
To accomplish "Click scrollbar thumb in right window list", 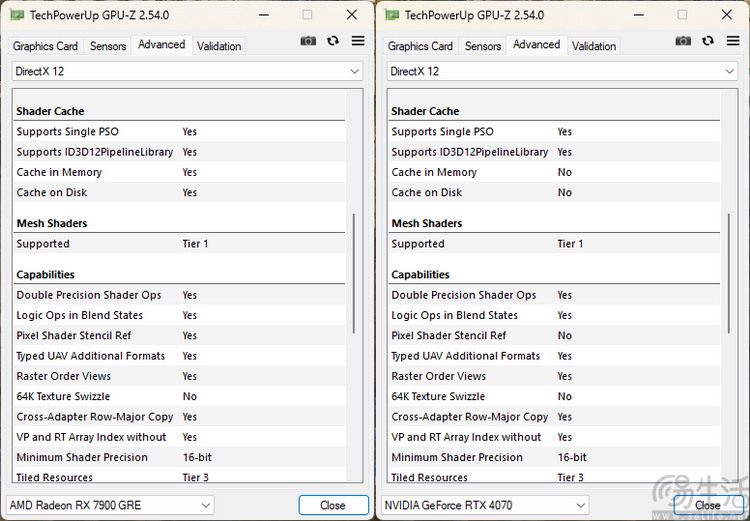I will [x=729, y=274].
